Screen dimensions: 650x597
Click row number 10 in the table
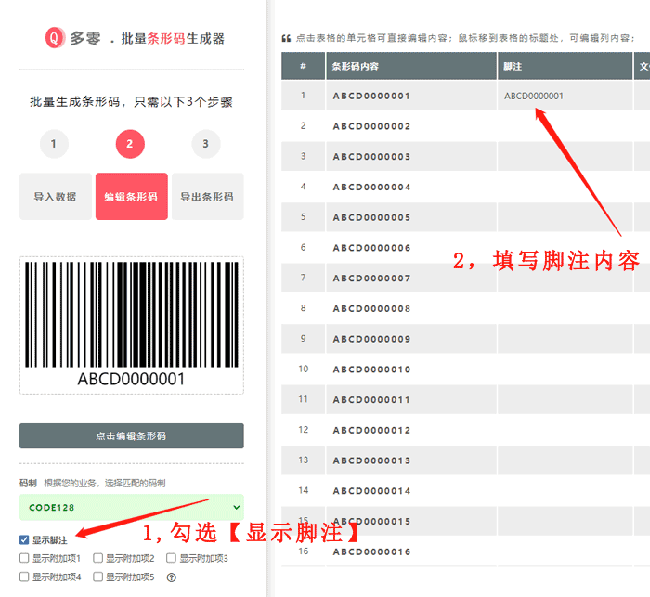[303, 369]
